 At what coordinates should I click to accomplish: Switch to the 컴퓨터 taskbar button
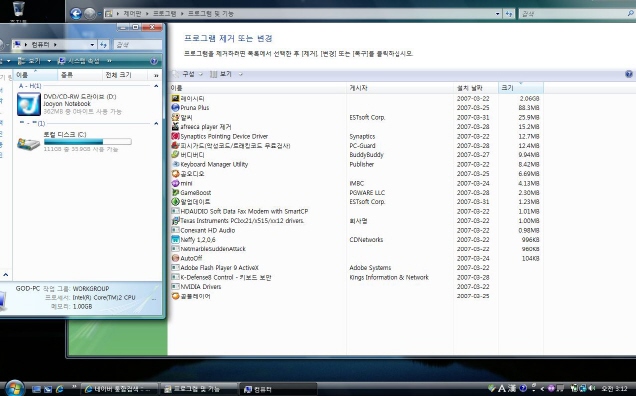(x=278, y=389)
